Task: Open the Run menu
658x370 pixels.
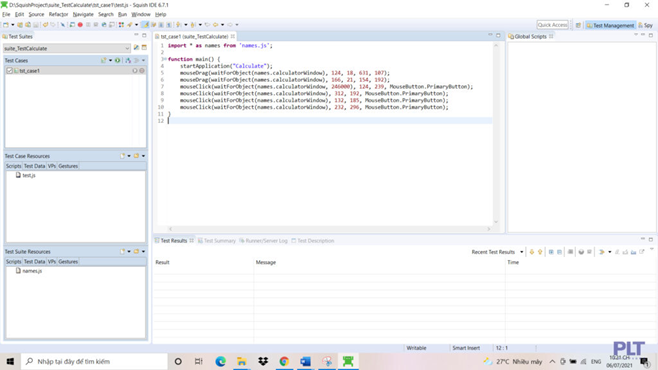Action: [x=122, y=14]
